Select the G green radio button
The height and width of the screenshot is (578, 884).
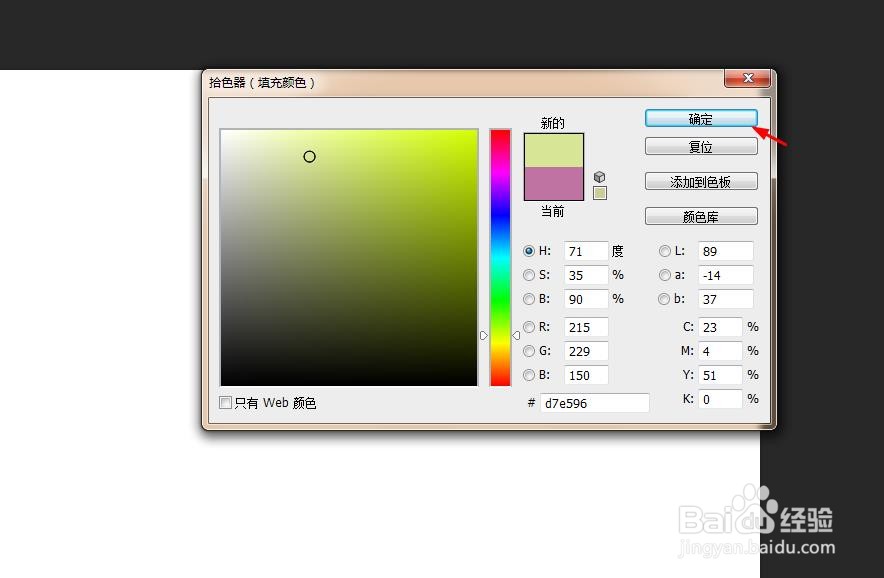(529, 351)
